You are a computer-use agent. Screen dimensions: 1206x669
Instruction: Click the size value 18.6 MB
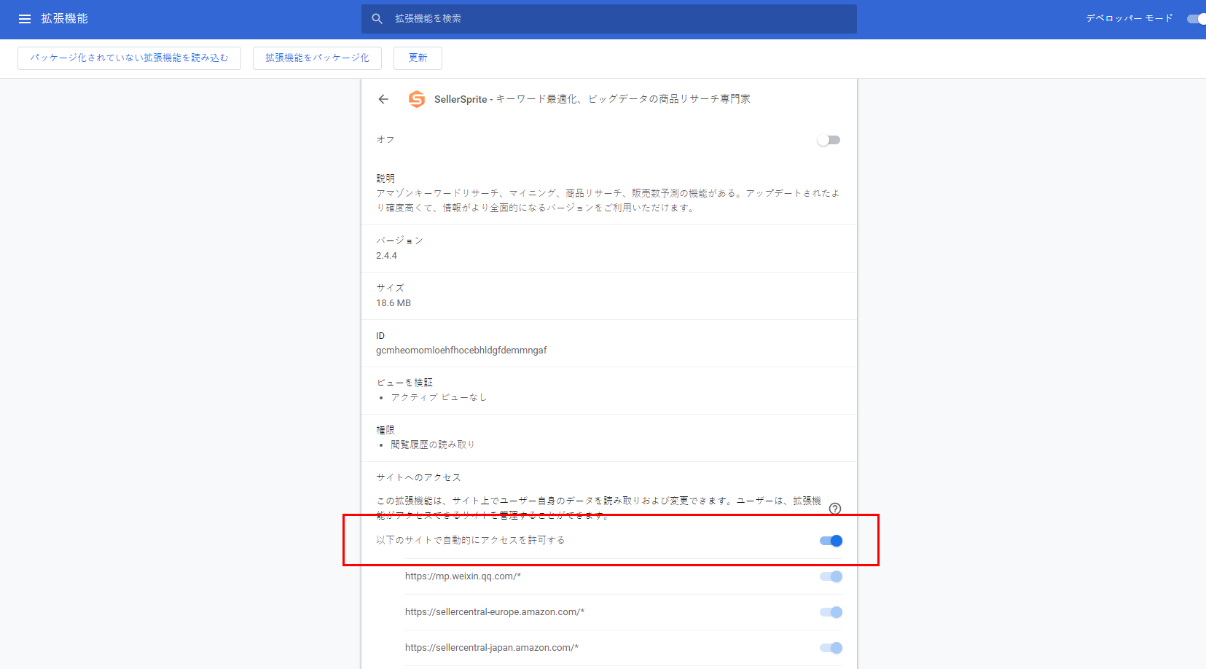[393, 303]
